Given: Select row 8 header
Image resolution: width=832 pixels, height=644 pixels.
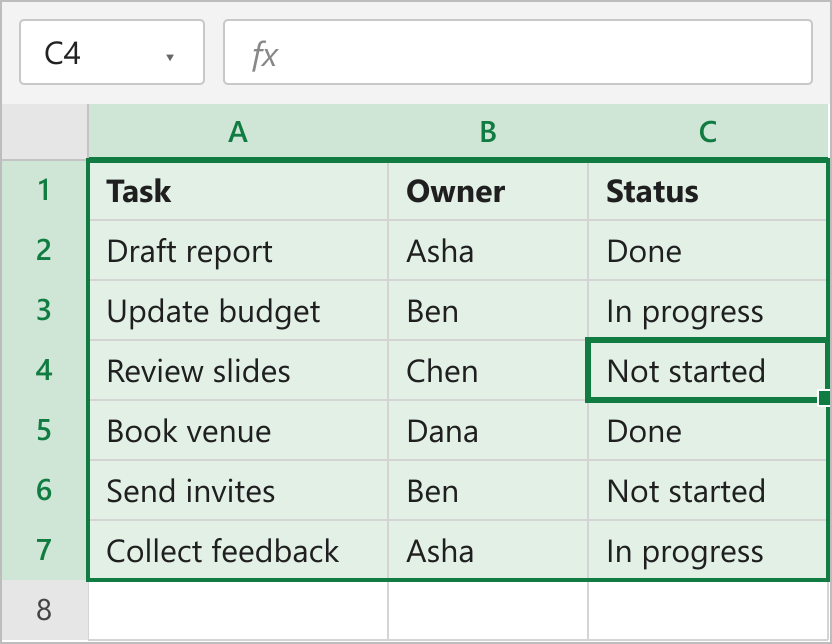Looking at the screenshot, I should [x=44, y=610].
